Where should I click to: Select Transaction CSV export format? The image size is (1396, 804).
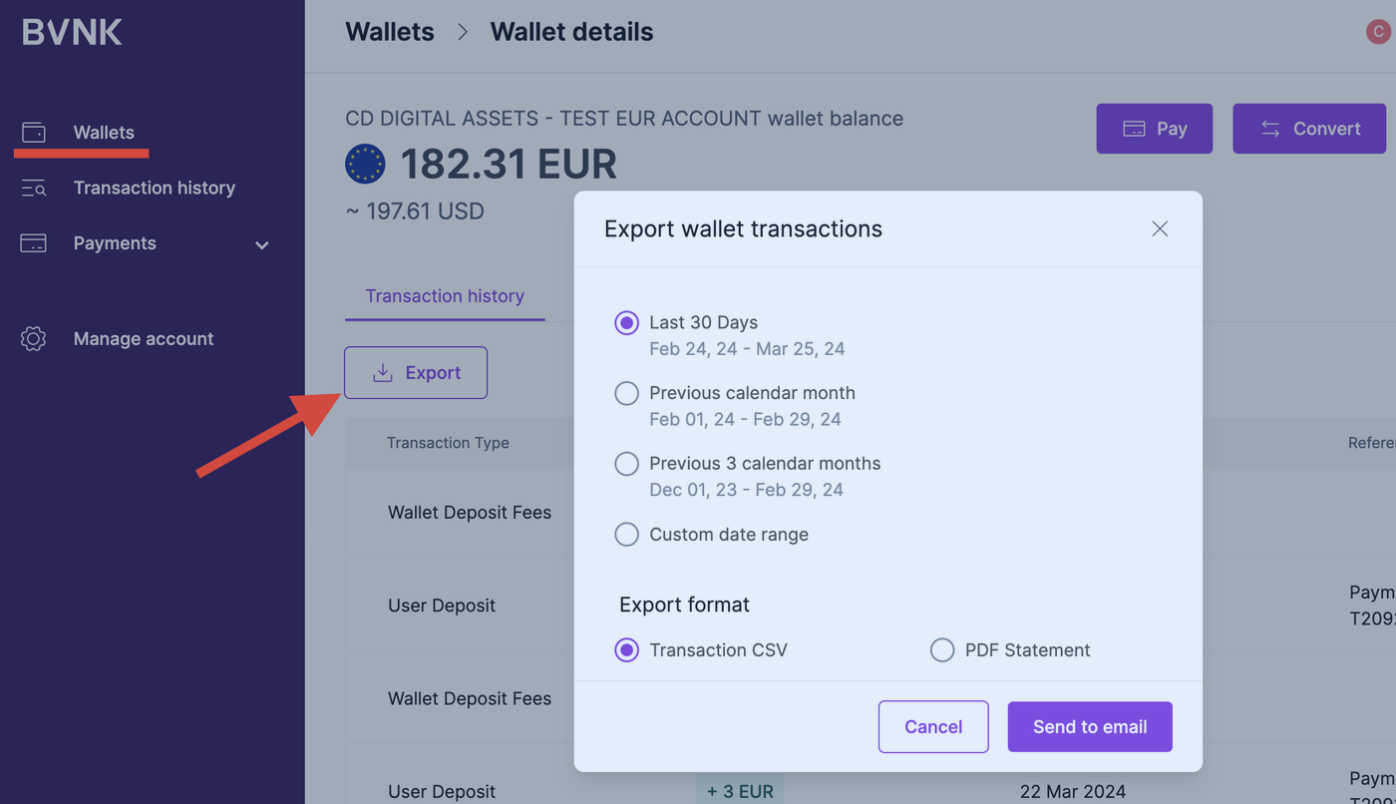click(627, 651)
